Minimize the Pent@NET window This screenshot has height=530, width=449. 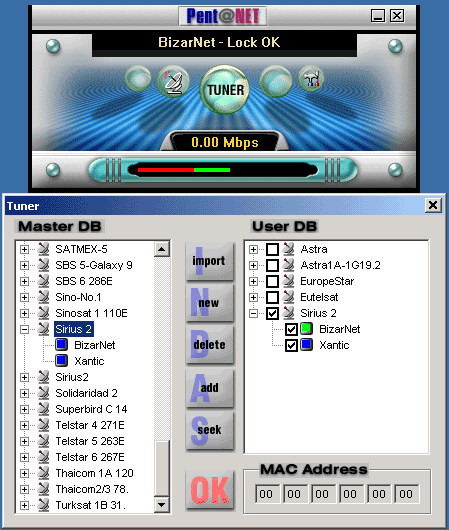(x=378, y=16)
